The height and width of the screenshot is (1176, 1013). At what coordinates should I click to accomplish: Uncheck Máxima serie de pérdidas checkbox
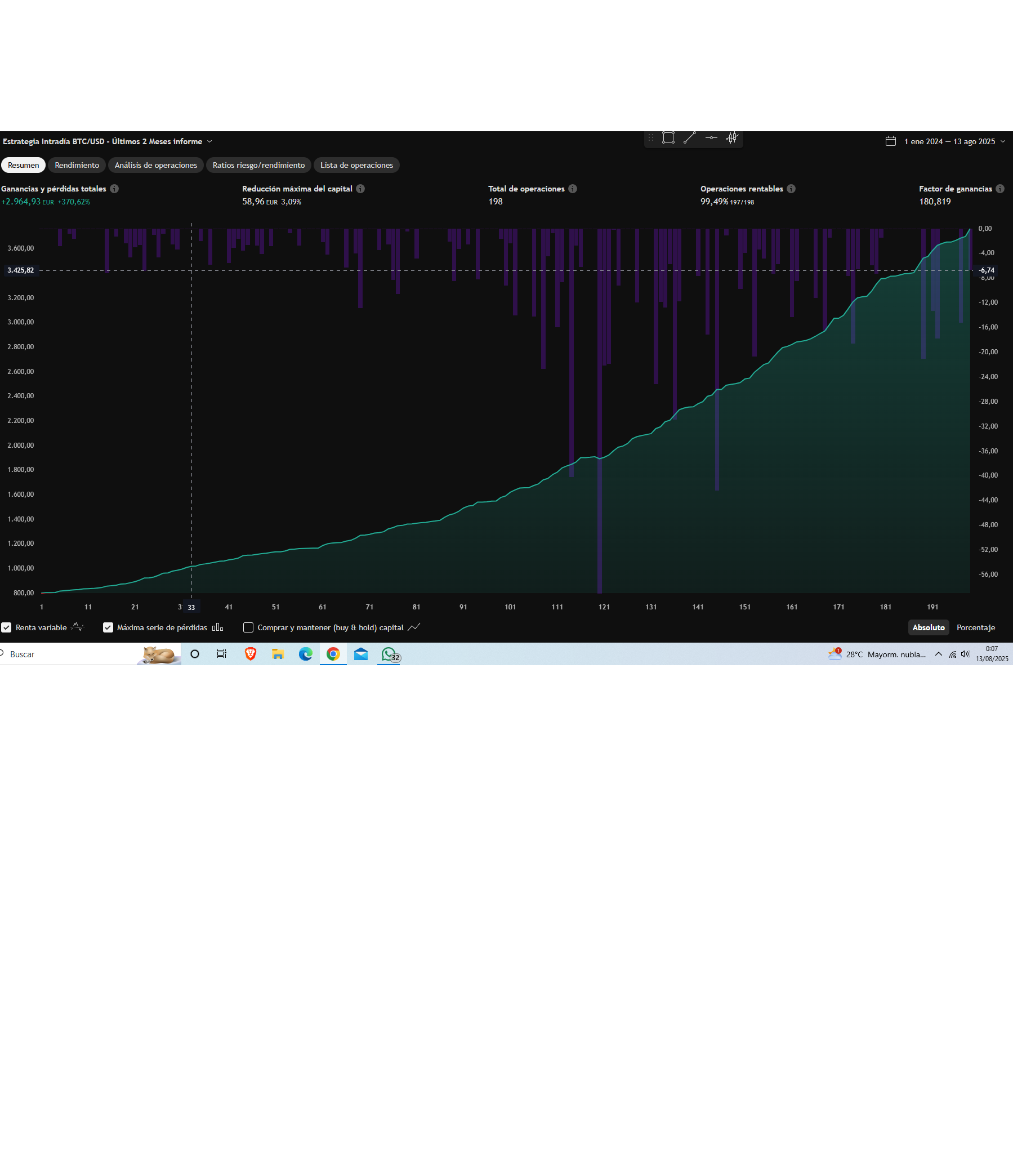coord(108,628)
